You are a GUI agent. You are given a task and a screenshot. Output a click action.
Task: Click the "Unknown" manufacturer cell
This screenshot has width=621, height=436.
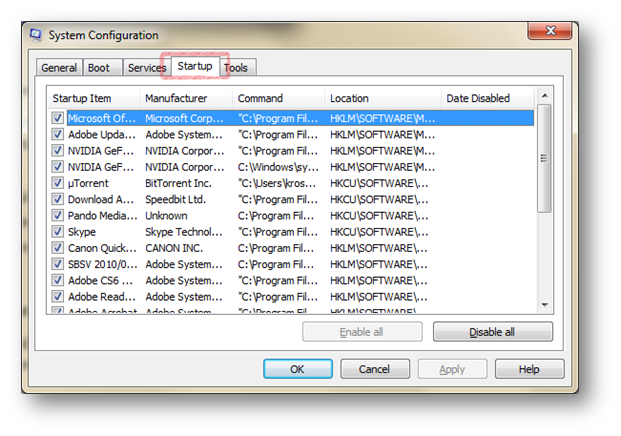pyautogui.click(x=166, y=216)
